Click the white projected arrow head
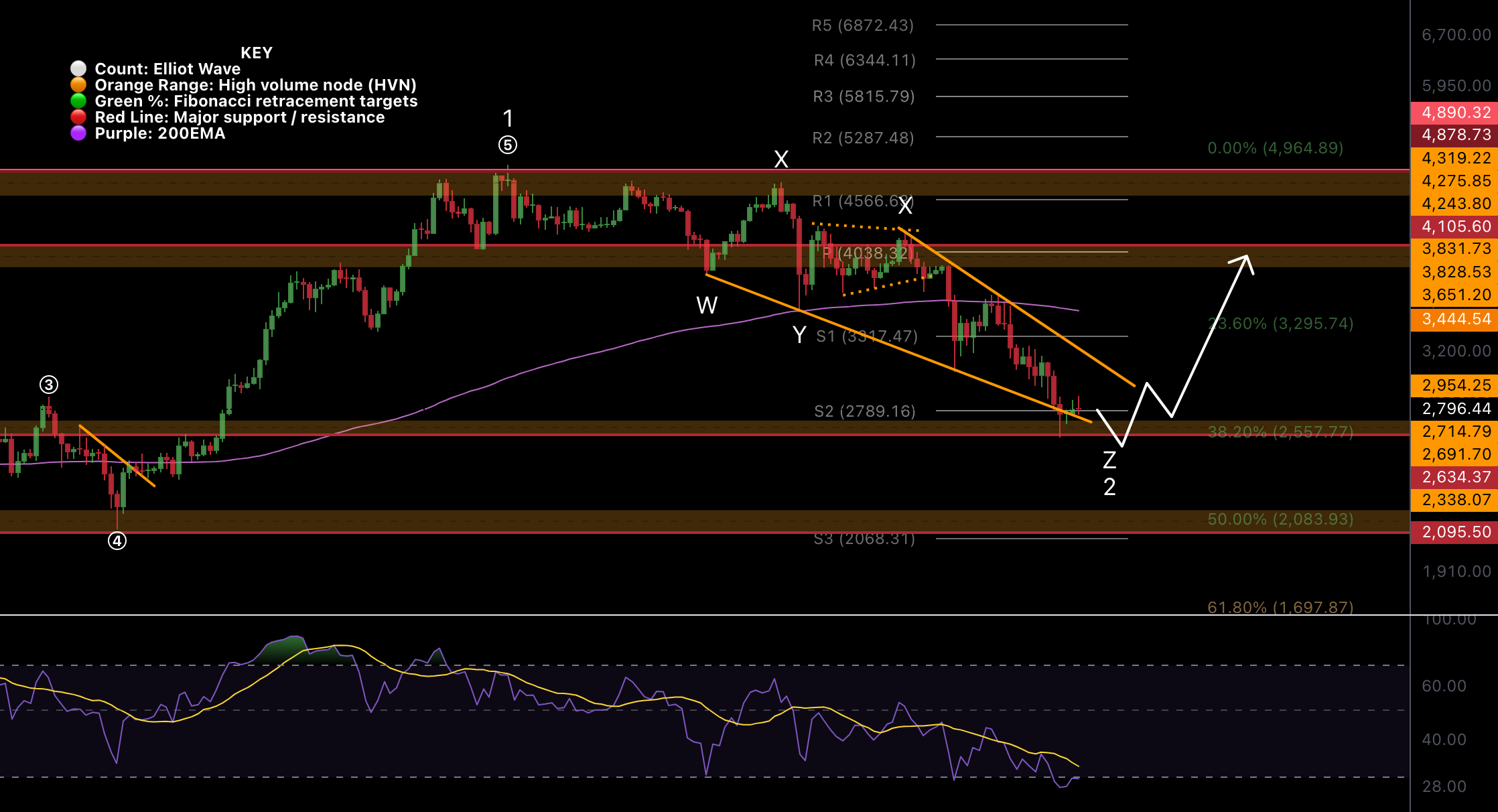The image size is (1498, 812). point(1245,260)
